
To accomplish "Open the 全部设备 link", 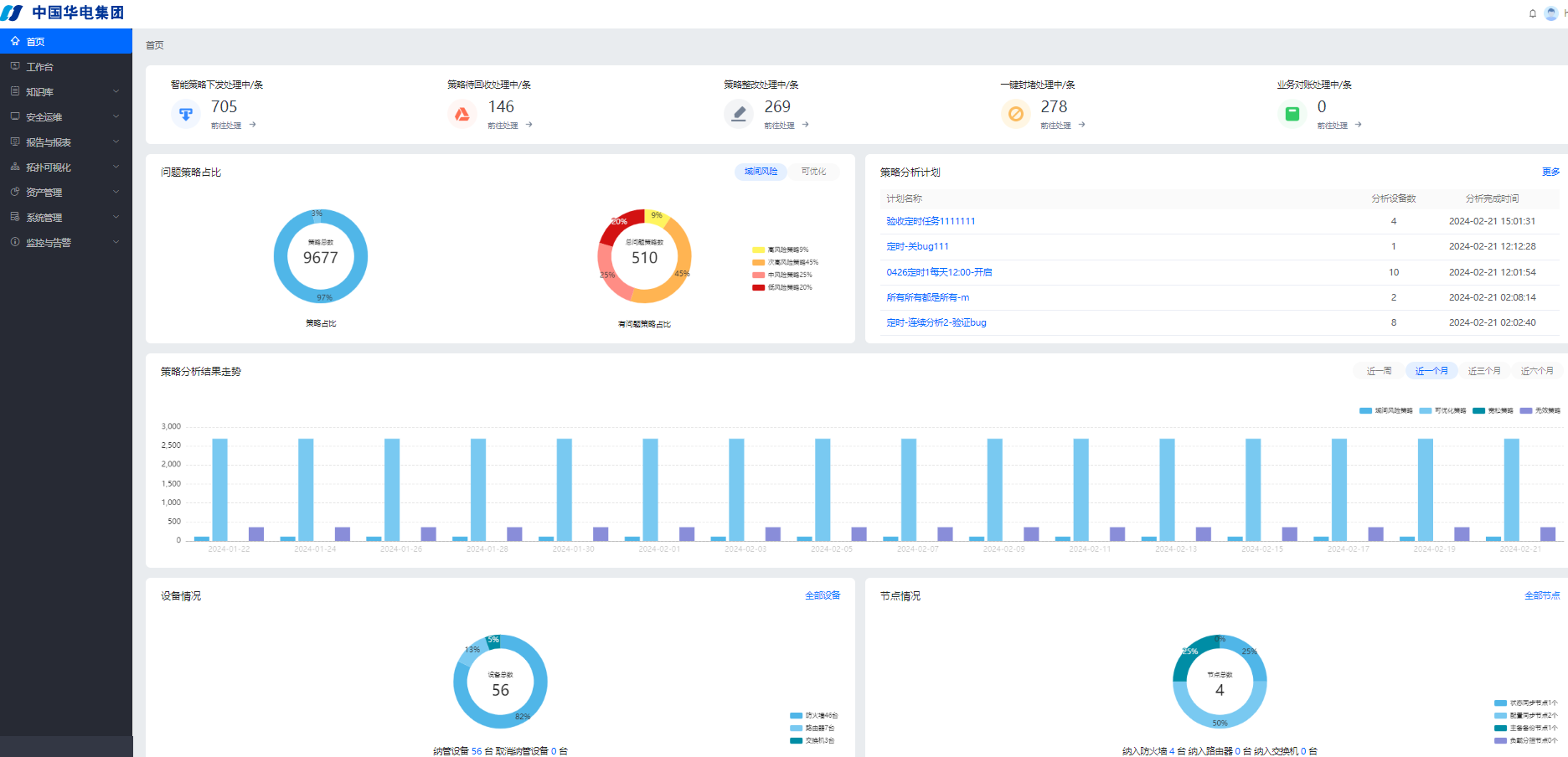I will click(x=823, y=595).
